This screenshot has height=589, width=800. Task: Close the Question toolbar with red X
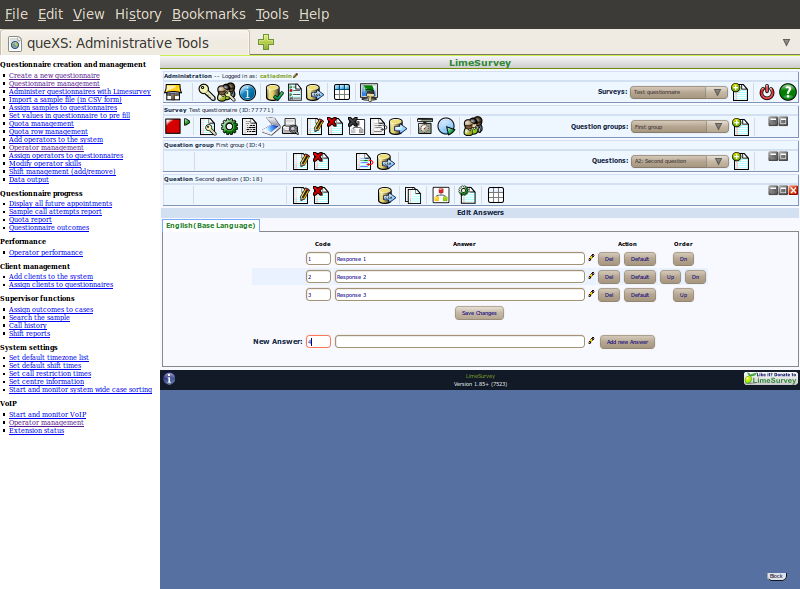[x=793, y=190]
